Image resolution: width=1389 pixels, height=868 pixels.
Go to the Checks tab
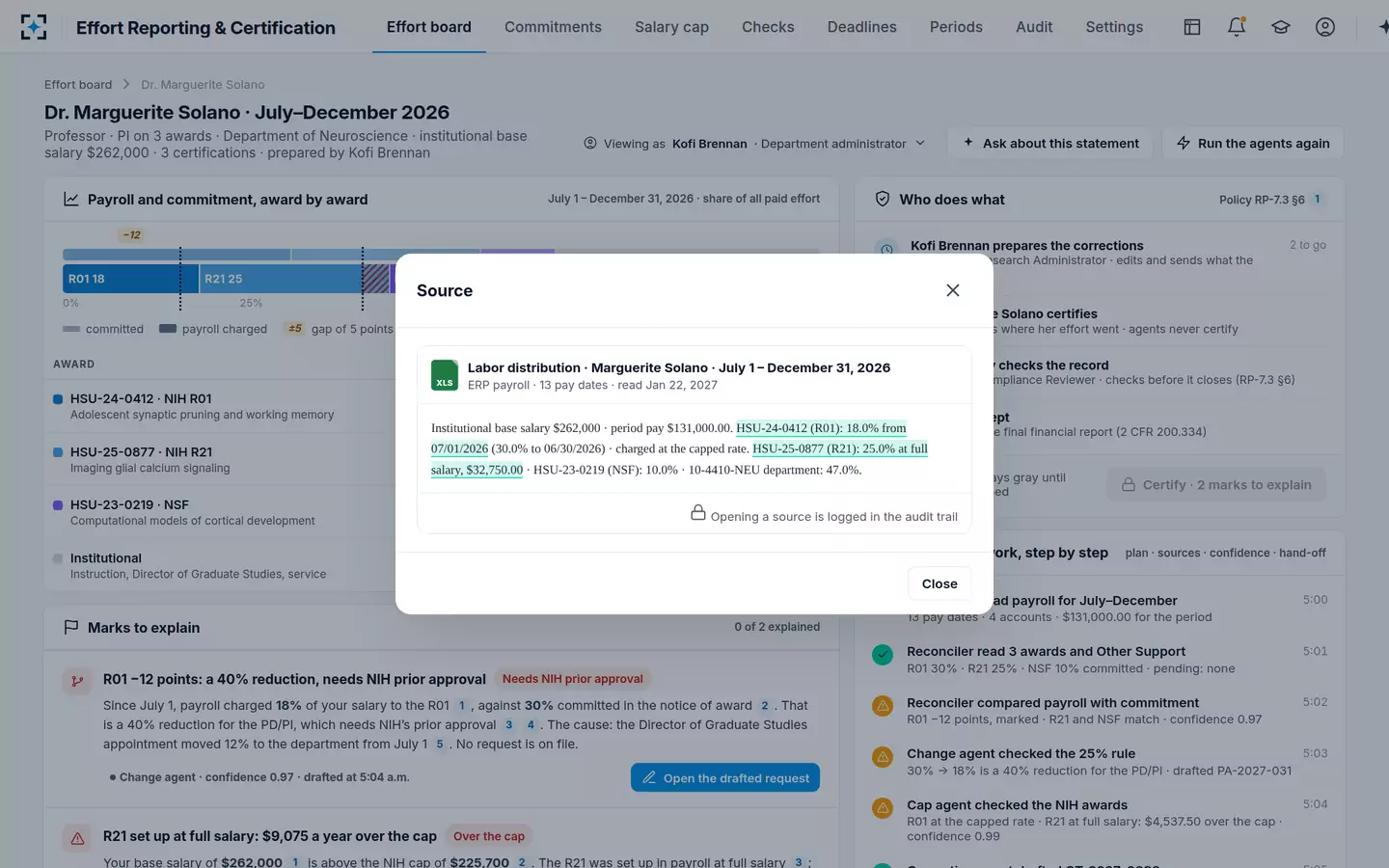pyautogui.click(x=768, y=27)
